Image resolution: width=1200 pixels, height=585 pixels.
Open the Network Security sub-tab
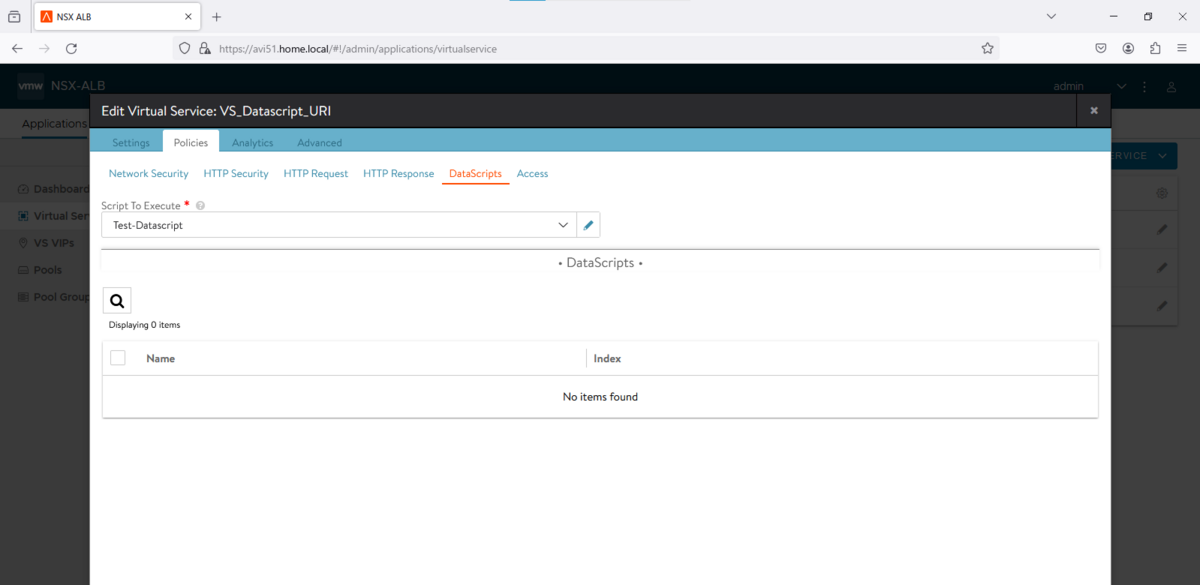click(149, 174)
